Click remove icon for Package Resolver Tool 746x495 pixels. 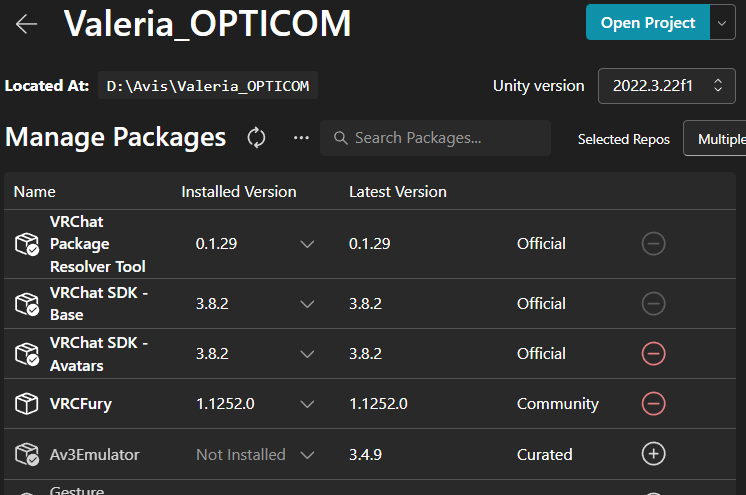click(x=653, y=243)
